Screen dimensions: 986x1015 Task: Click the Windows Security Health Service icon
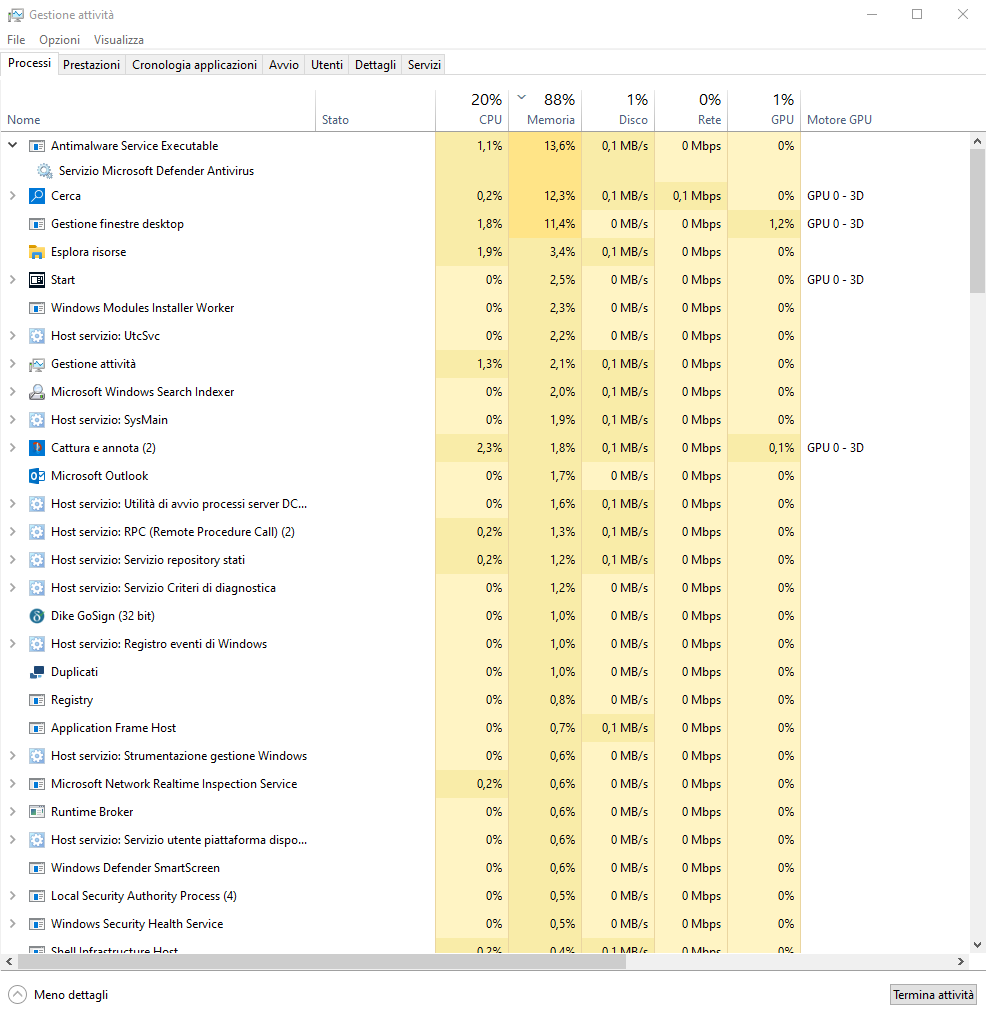37,924
